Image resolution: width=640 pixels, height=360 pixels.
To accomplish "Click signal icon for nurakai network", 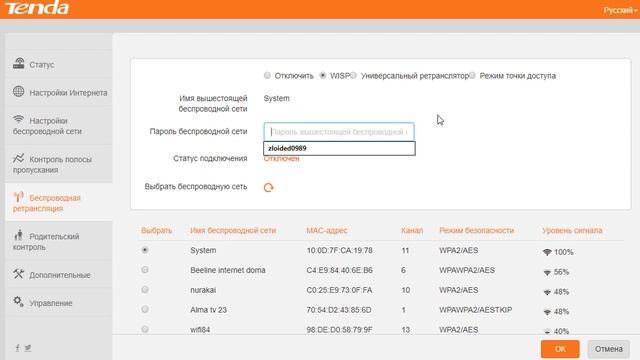I will (x=547, y=292).
